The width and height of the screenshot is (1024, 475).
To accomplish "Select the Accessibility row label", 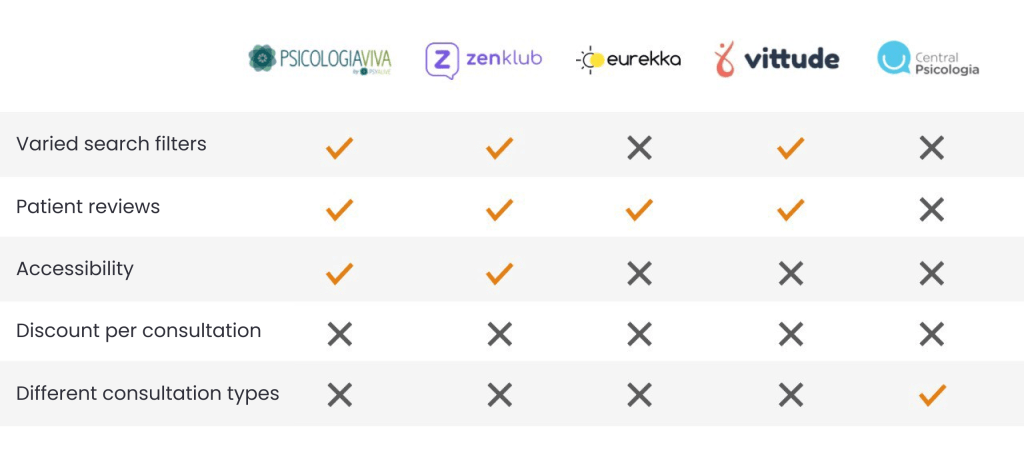I will 75,269.
